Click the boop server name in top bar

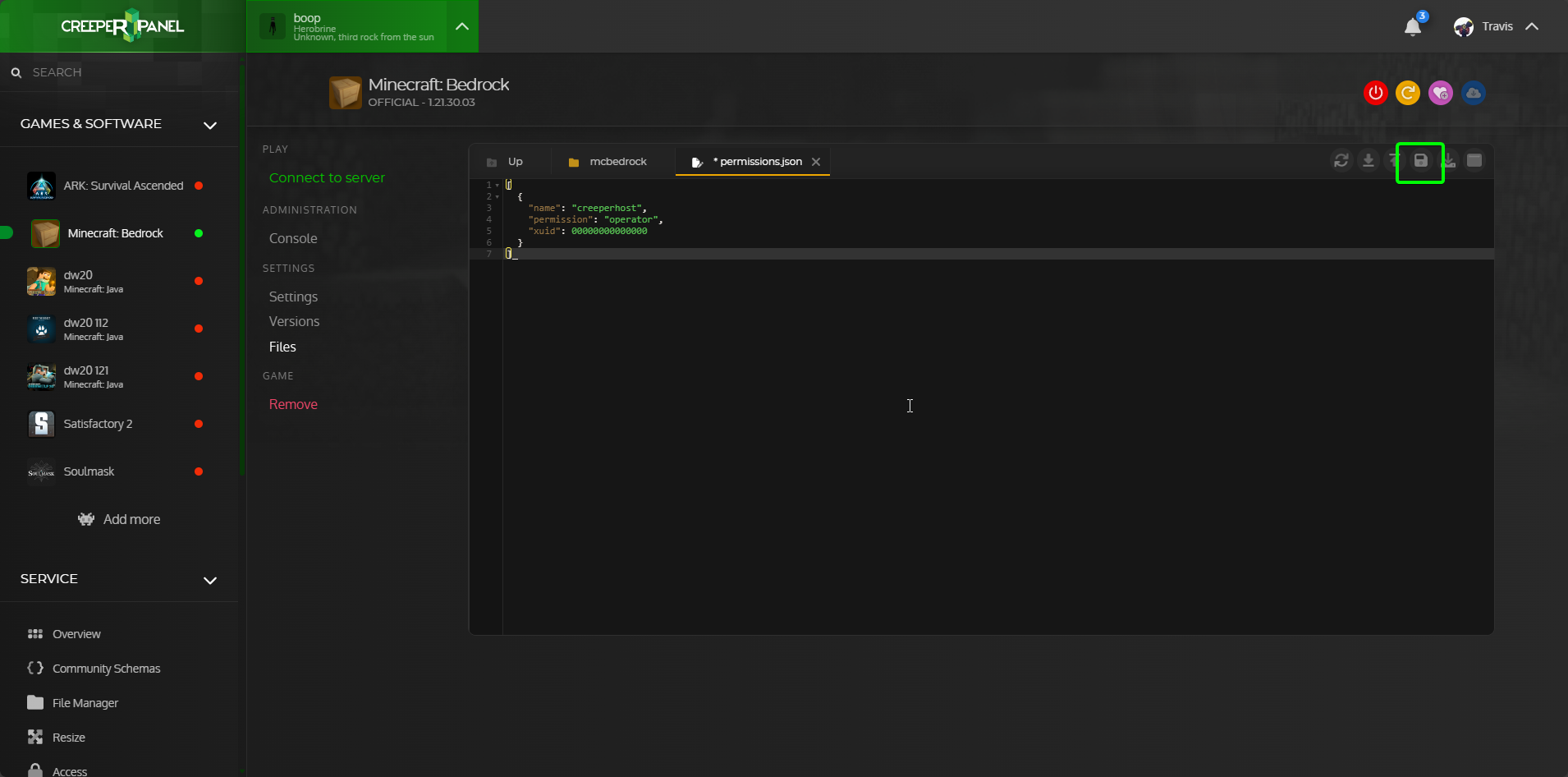(x=307, y=17)
